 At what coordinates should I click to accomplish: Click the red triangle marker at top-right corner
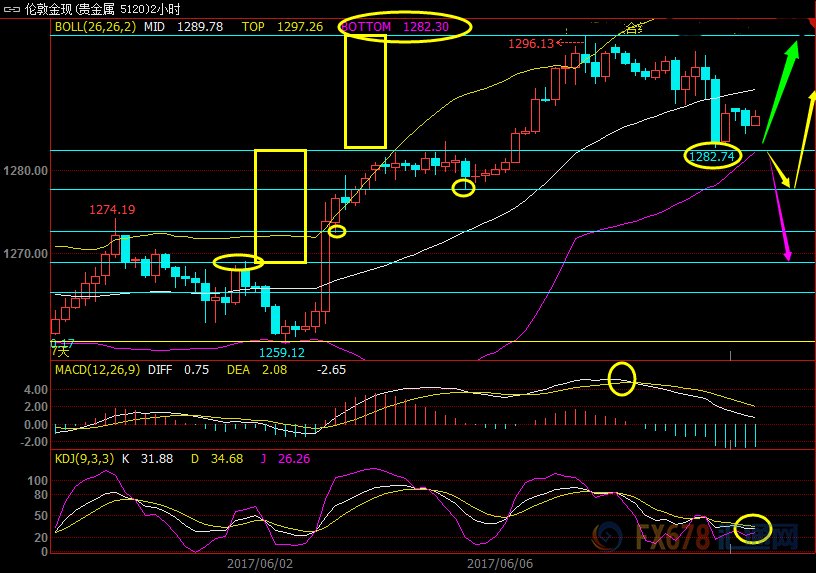tap(810, 22)
